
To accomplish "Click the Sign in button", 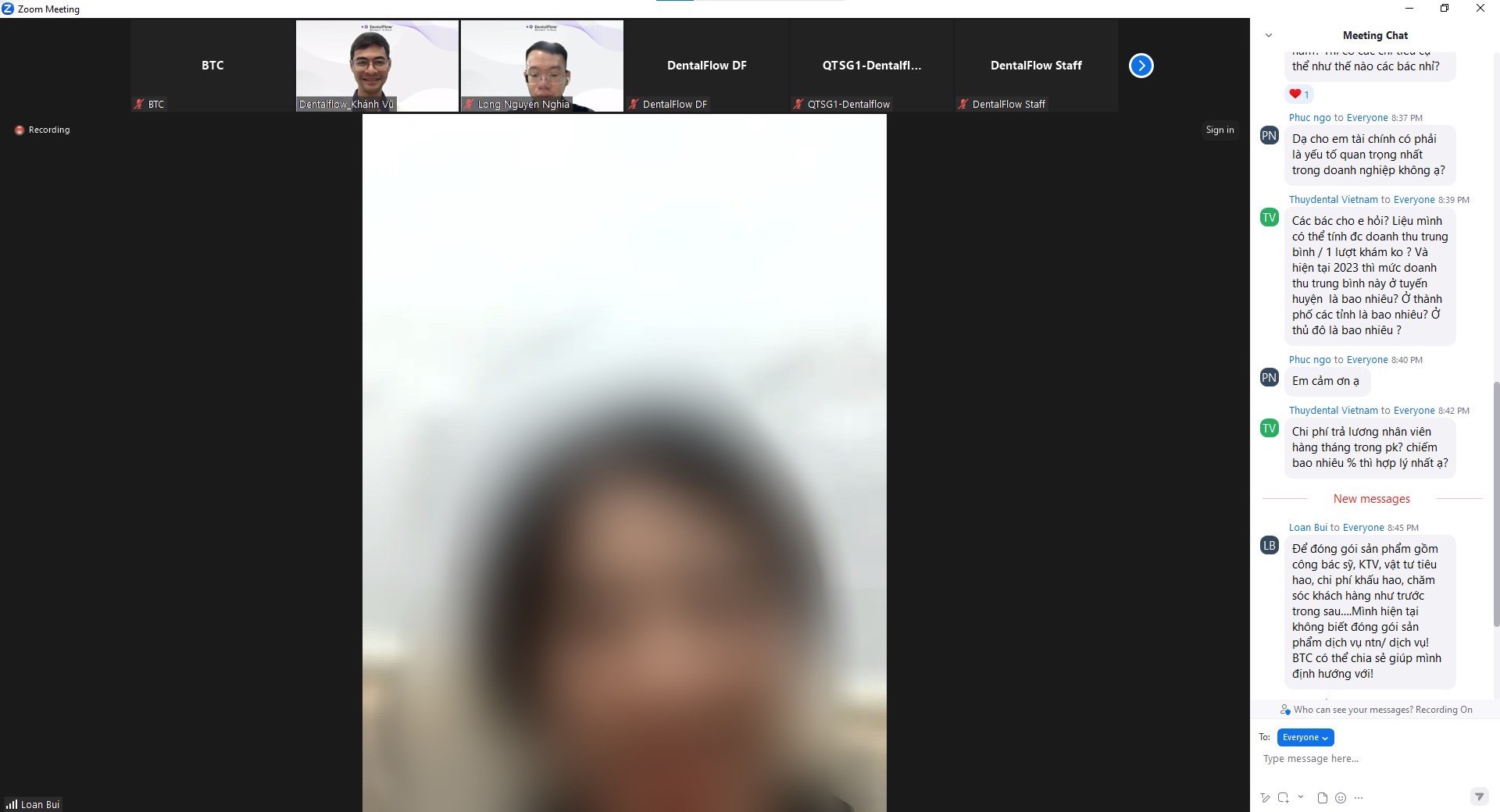I will (x=1220, y=130).
